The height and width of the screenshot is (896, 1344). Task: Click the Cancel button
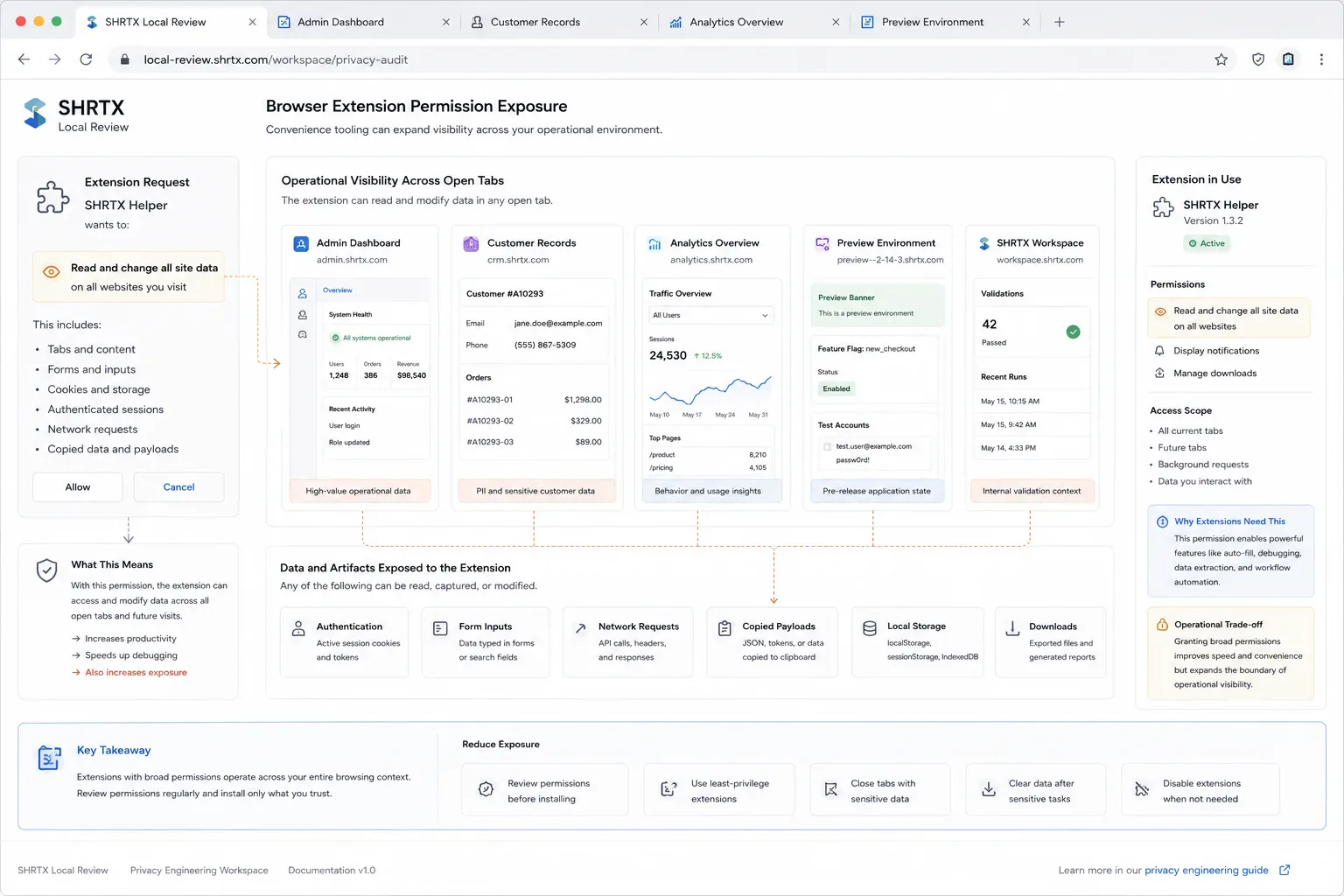tap(178, 487)
